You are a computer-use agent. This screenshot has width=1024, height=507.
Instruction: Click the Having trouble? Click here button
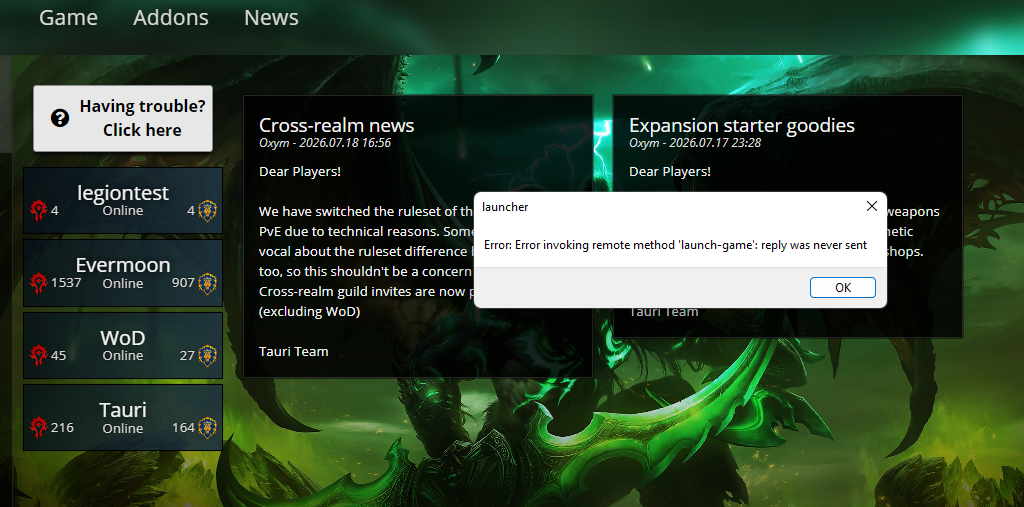(x=123, y=118)
